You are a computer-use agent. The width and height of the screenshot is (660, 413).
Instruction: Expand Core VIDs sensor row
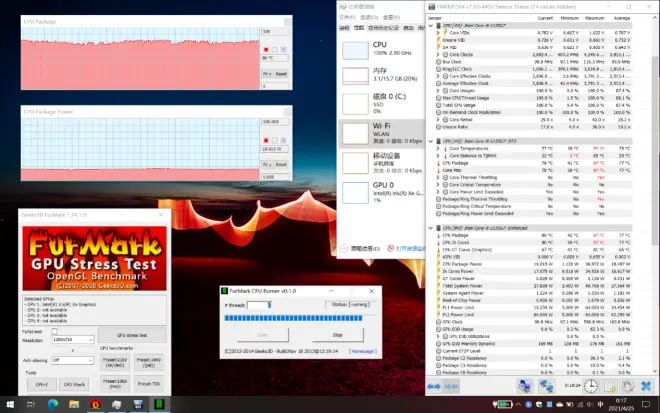438,32
